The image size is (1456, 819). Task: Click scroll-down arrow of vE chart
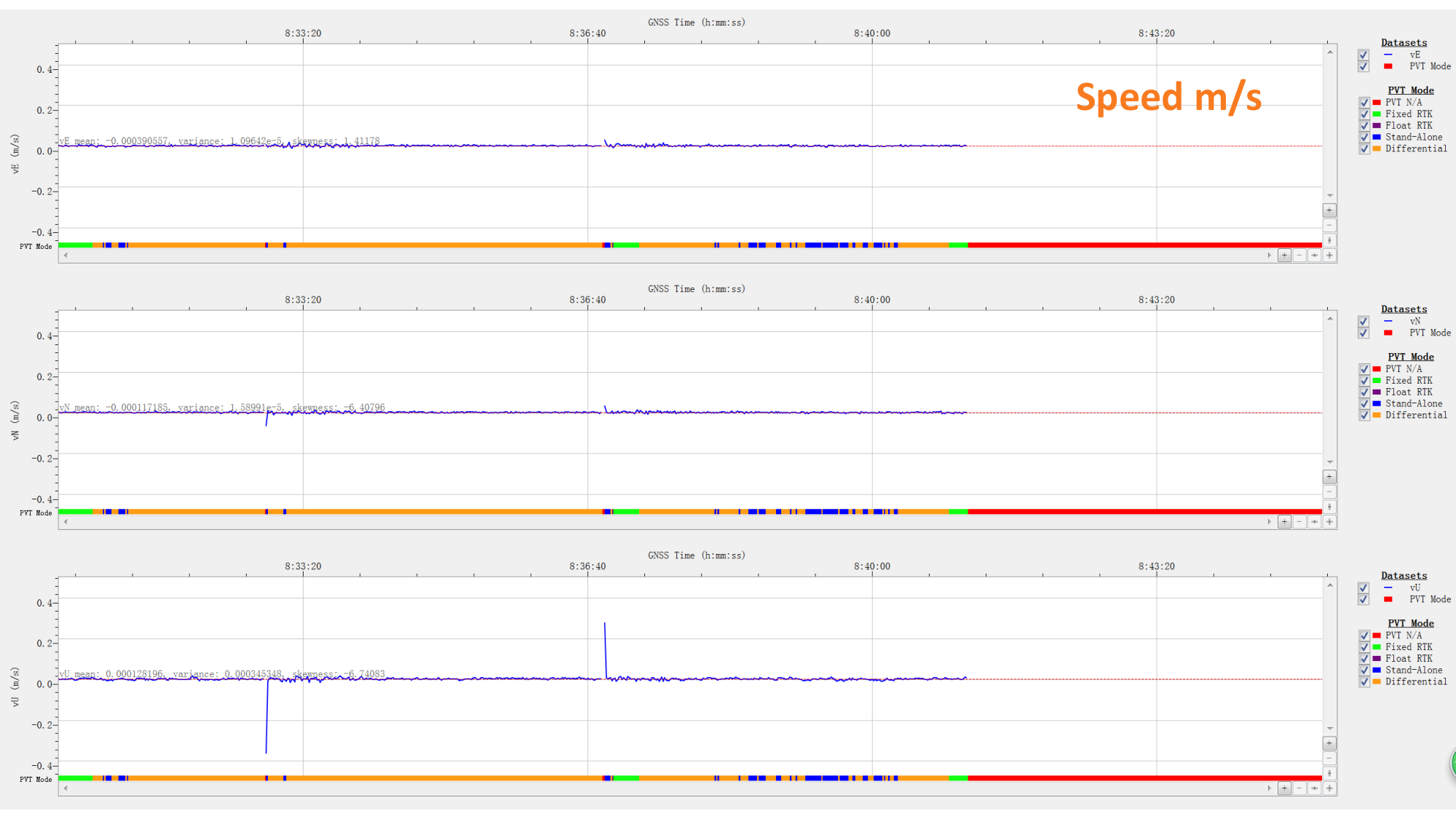coord(1329,196)
